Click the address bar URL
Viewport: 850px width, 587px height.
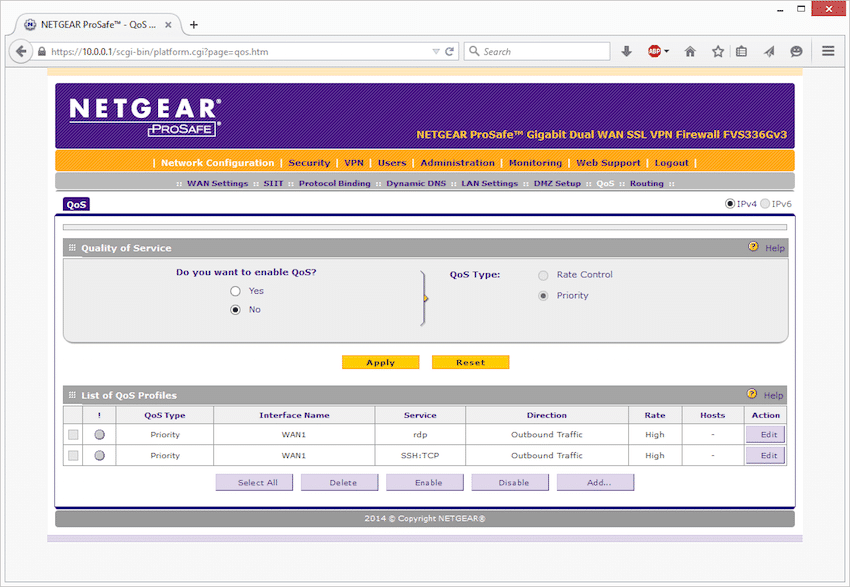[x=159, y=52]
